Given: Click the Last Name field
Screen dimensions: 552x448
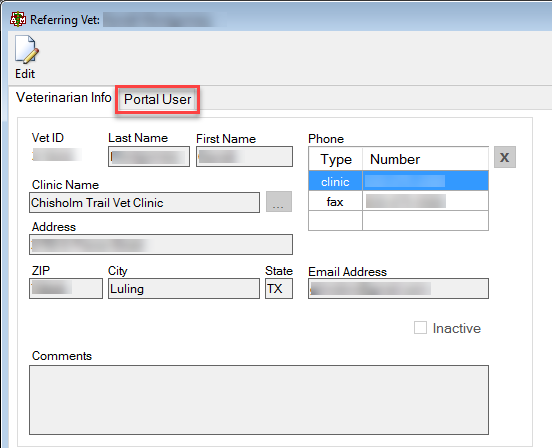Looking at the screenshot, I should [x=149, y=157].
